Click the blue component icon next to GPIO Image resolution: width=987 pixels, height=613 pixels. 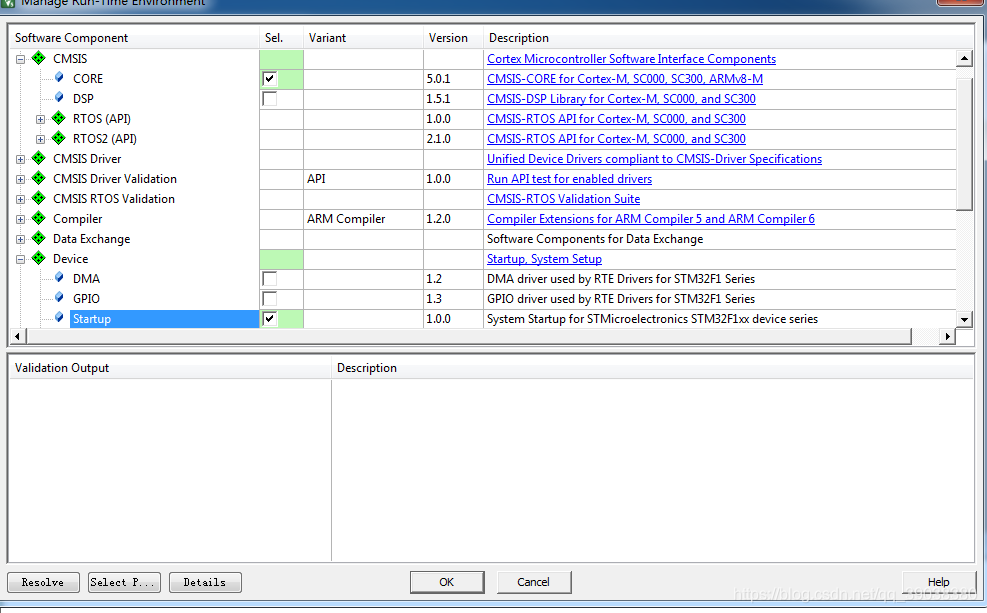(59, 298)
